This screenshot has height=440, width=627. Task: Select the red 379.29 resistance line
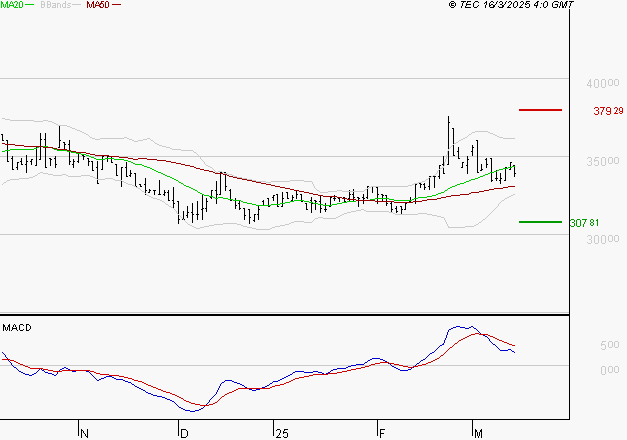[x=540, y=109]
